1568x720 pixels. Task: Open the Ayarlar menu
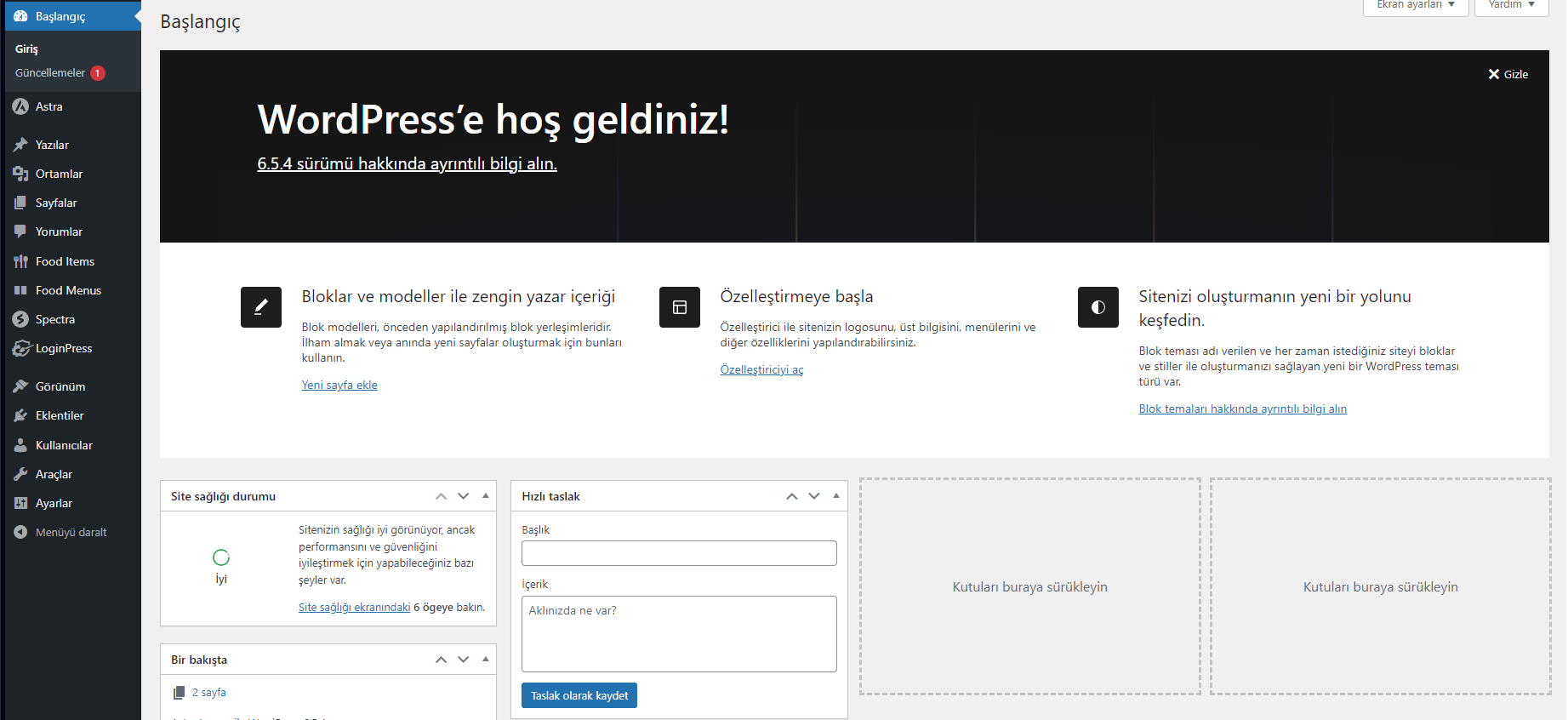73,503
